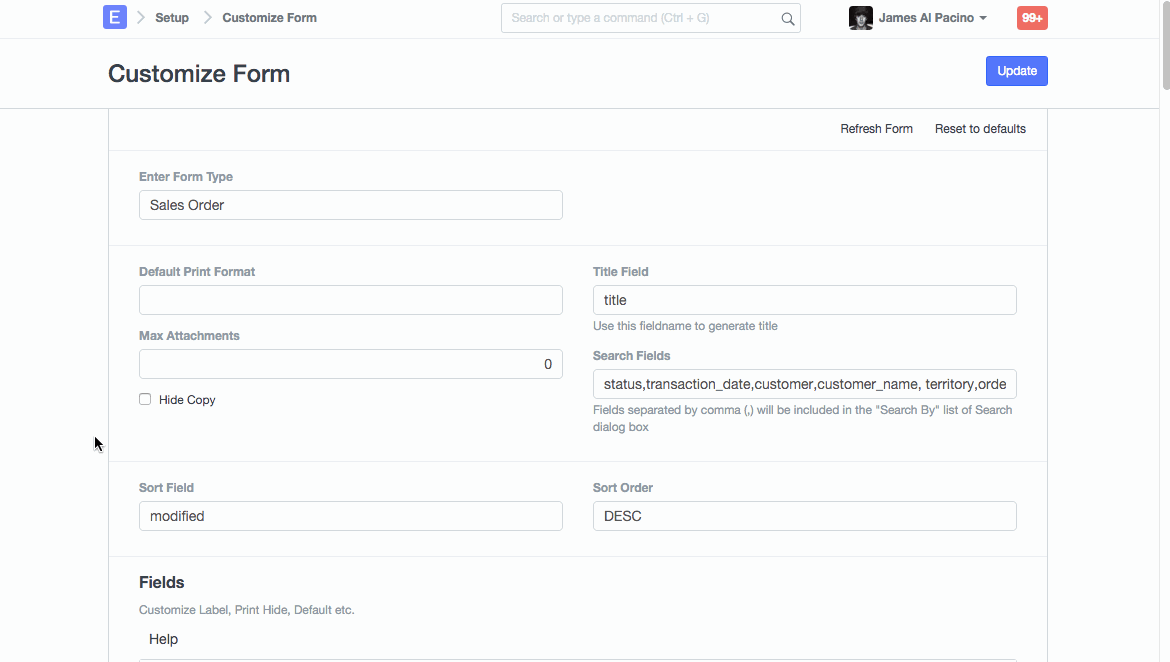Focus the top search command bar
This screenshot has height=662, width=1170.
[x=642, y=18]
